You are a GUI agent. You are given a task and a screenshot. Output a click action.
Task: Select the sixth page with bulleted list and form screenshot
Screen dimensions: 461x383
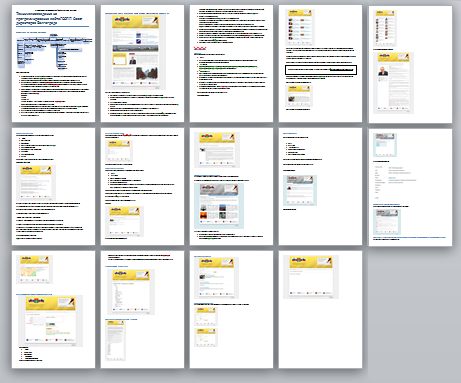(53, 187)
